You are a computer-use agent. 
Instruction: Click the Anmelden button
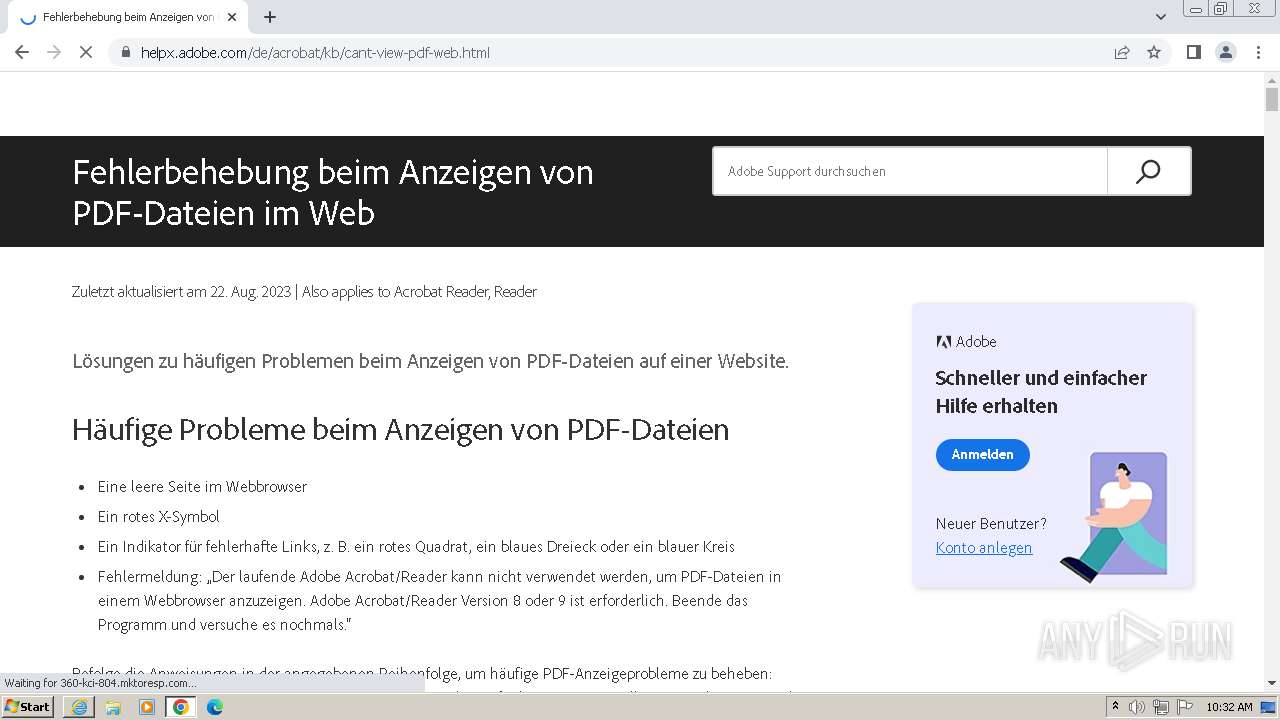pos(982,454)
